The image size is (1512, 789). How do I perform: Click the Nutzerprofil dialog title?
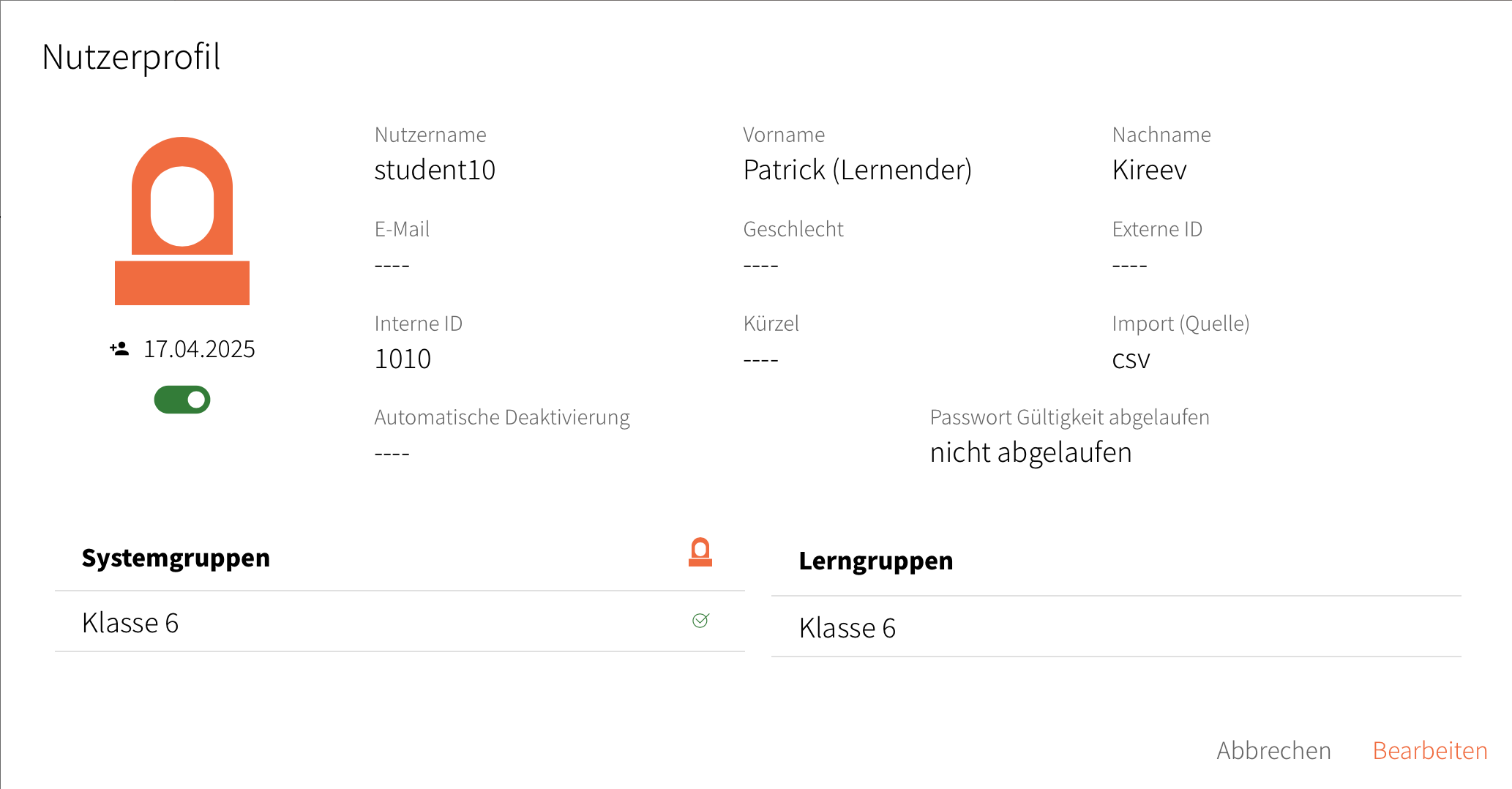coord(132,57)
